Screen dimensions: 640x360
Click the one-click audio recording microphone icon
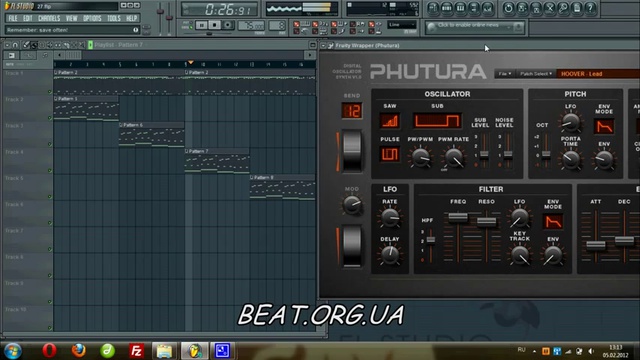tap(563, 8)
